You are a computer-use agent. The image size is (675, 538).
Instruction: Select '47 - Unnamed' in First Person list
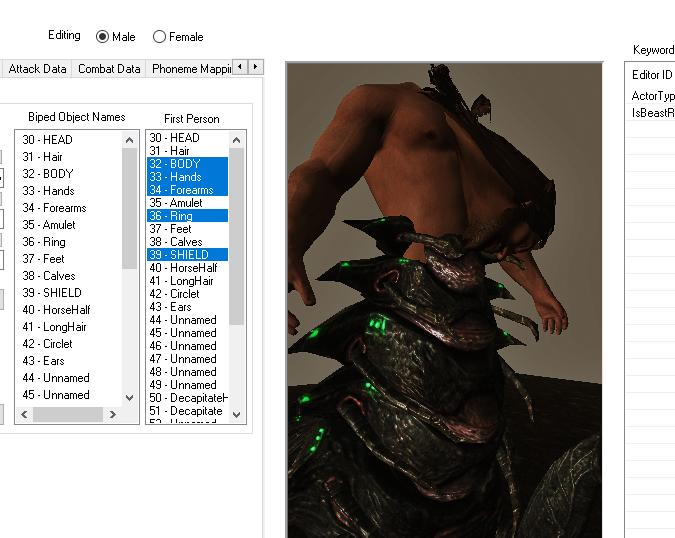click(x=188, y=359)
